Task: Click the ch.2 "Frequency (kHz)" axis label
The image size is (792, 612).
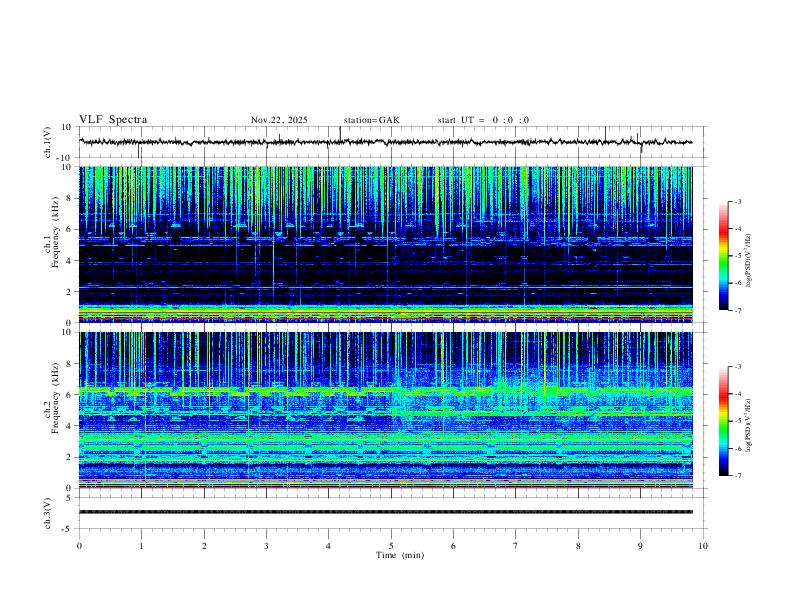Action: point(55,398)
